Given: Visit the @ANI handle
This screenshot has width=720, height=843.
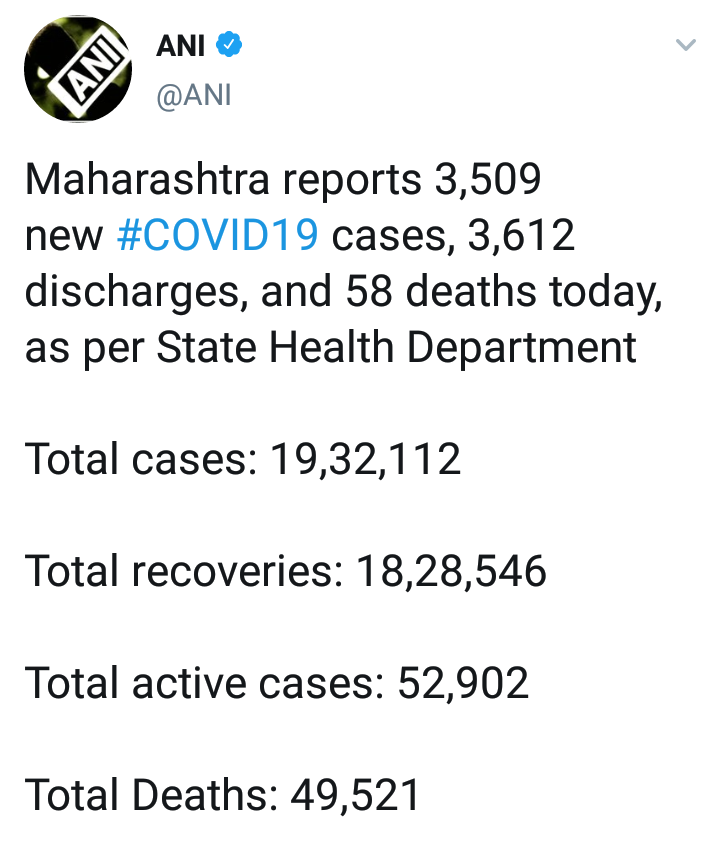Looking at the screenshot, I should tap(194, 96).
